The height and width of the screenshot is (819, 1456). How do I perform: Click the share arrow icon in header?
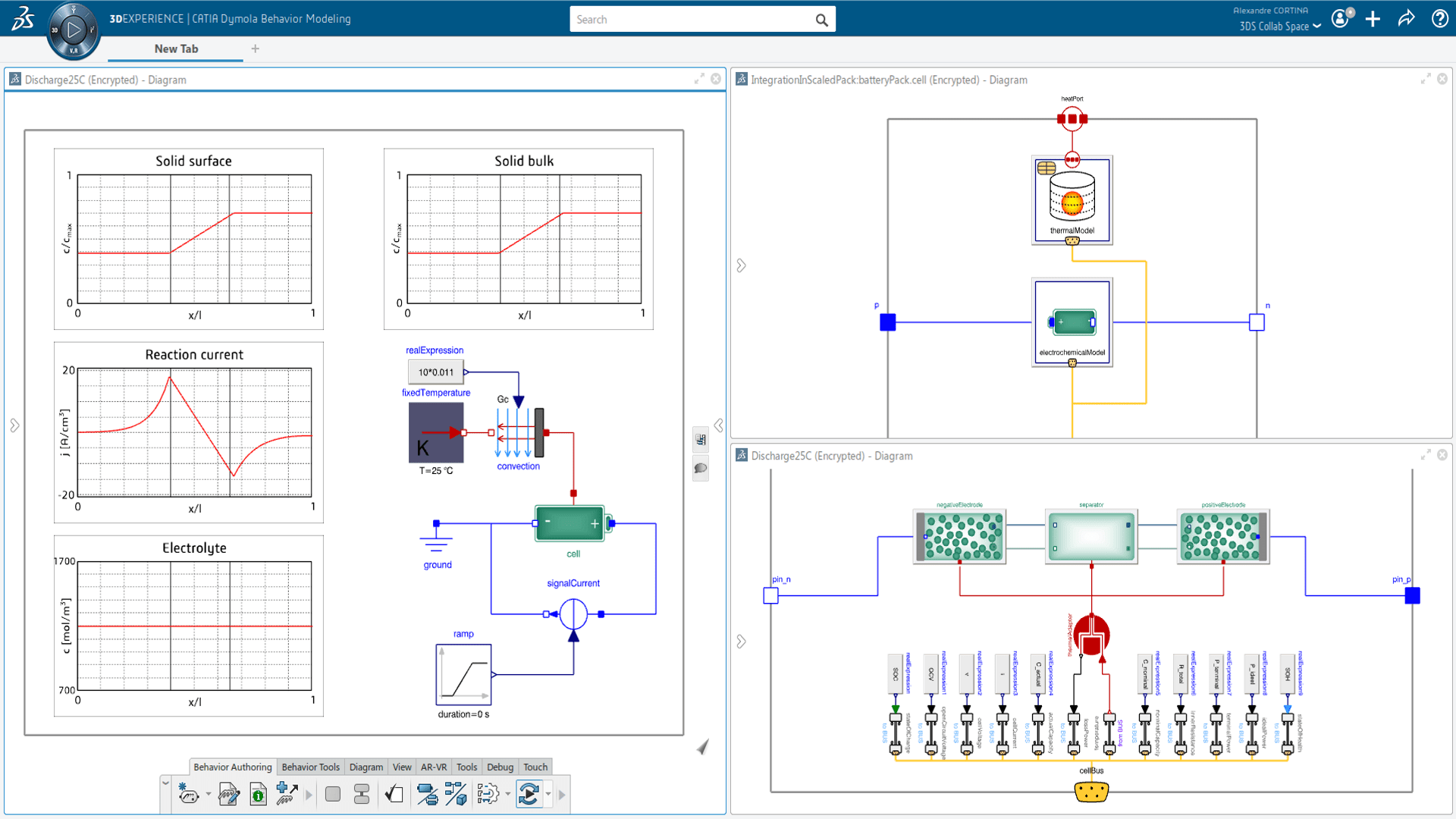pos(1406,19)
